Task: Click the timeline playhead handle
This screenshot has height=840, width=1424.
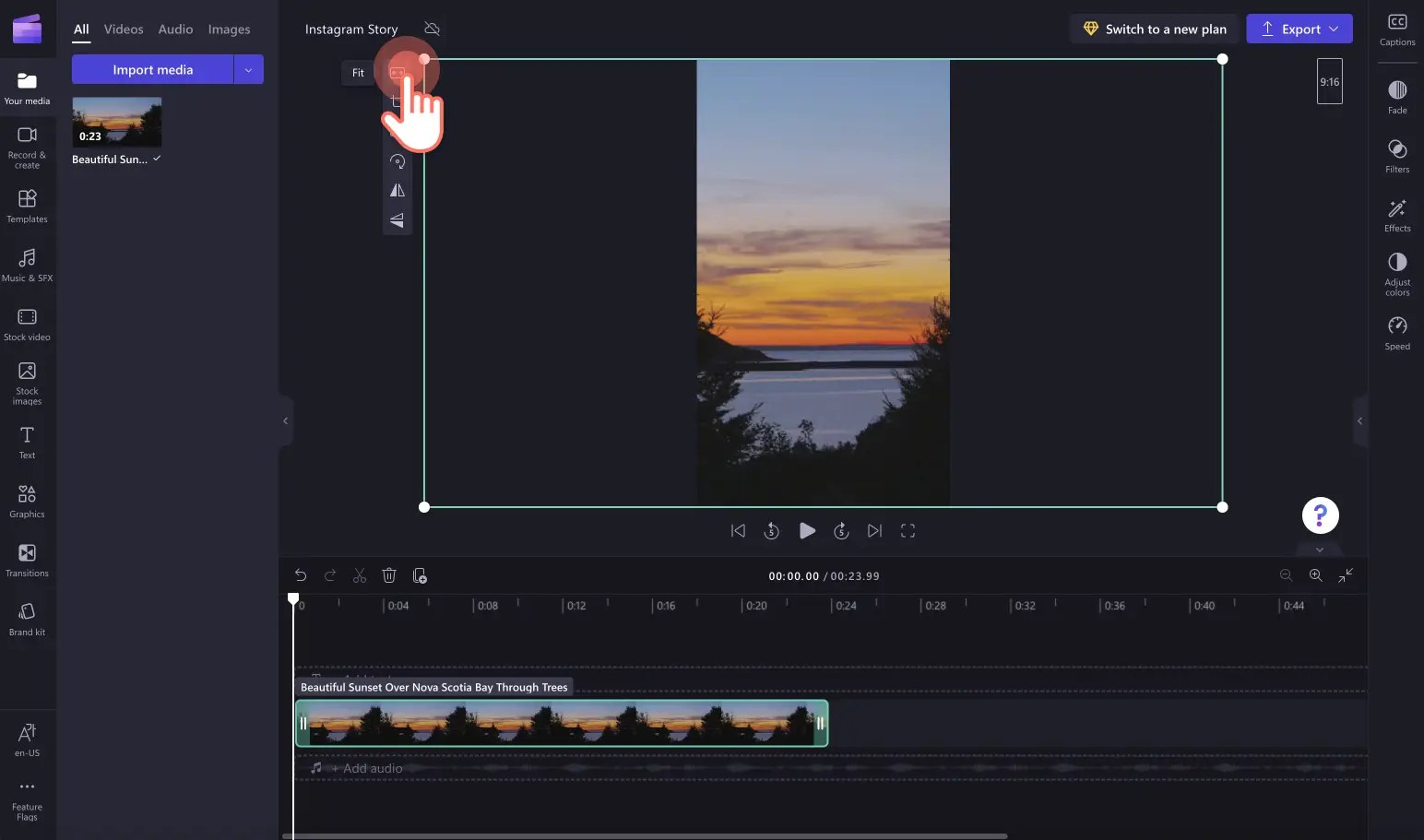Action: pos(293,599)
